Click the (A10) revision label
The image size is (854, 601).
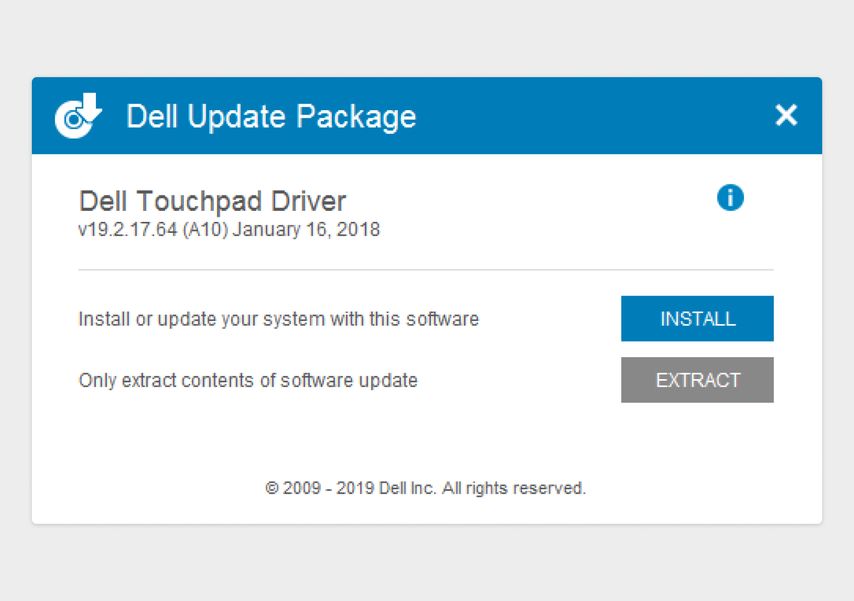pos(205,229)
